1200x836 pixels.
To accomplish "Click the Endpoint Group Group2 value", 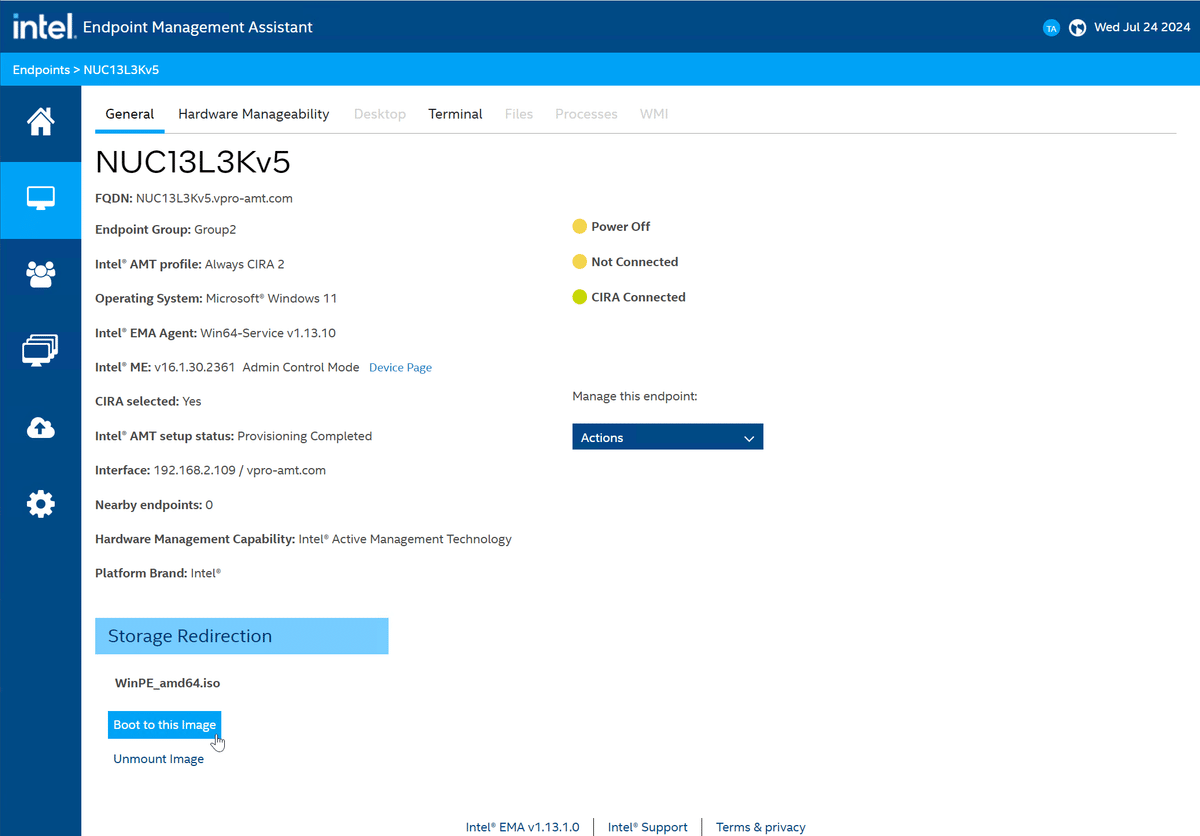I will [x=215, y=229].
